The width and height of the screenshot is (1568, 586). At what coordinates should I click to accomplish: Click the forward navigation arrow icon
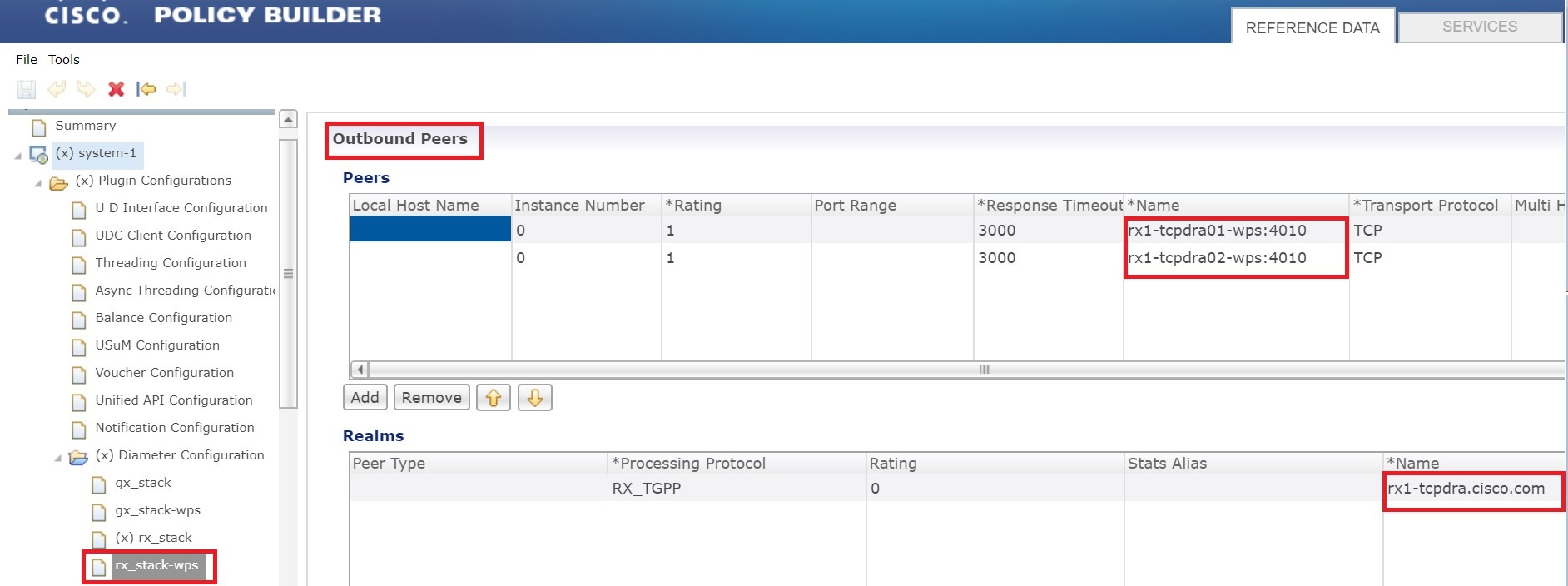click(x=176, y=89)
